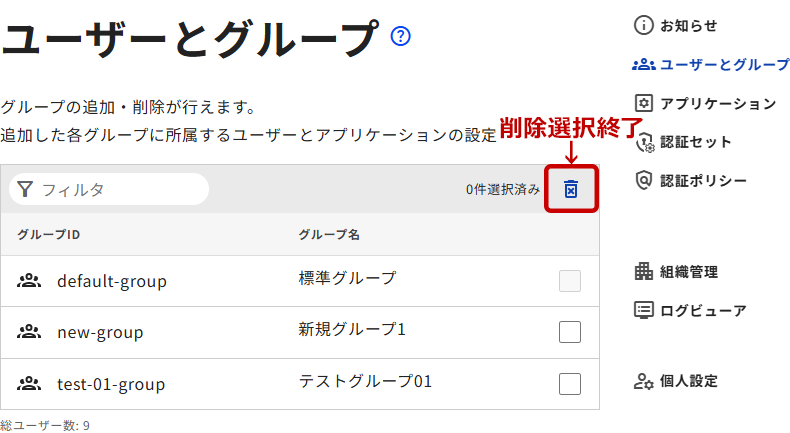This screenshot has width=790, height=433.
Task: Click the ログビューア list icon
Action: click(x=644, y=310)
